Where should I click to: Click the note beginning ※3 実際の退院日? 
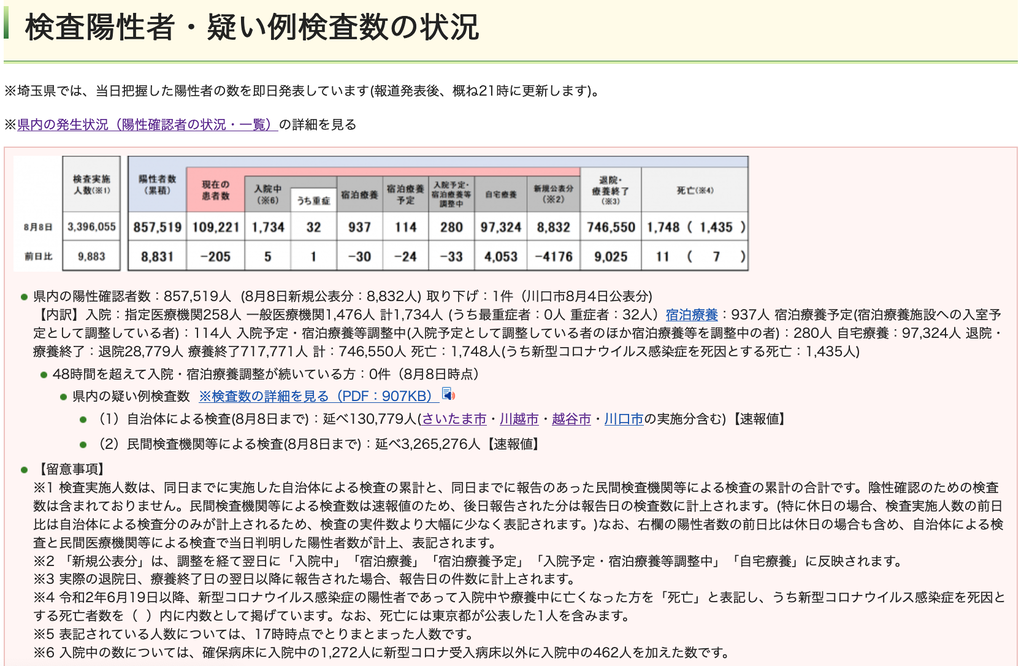[x=304, y=579]
